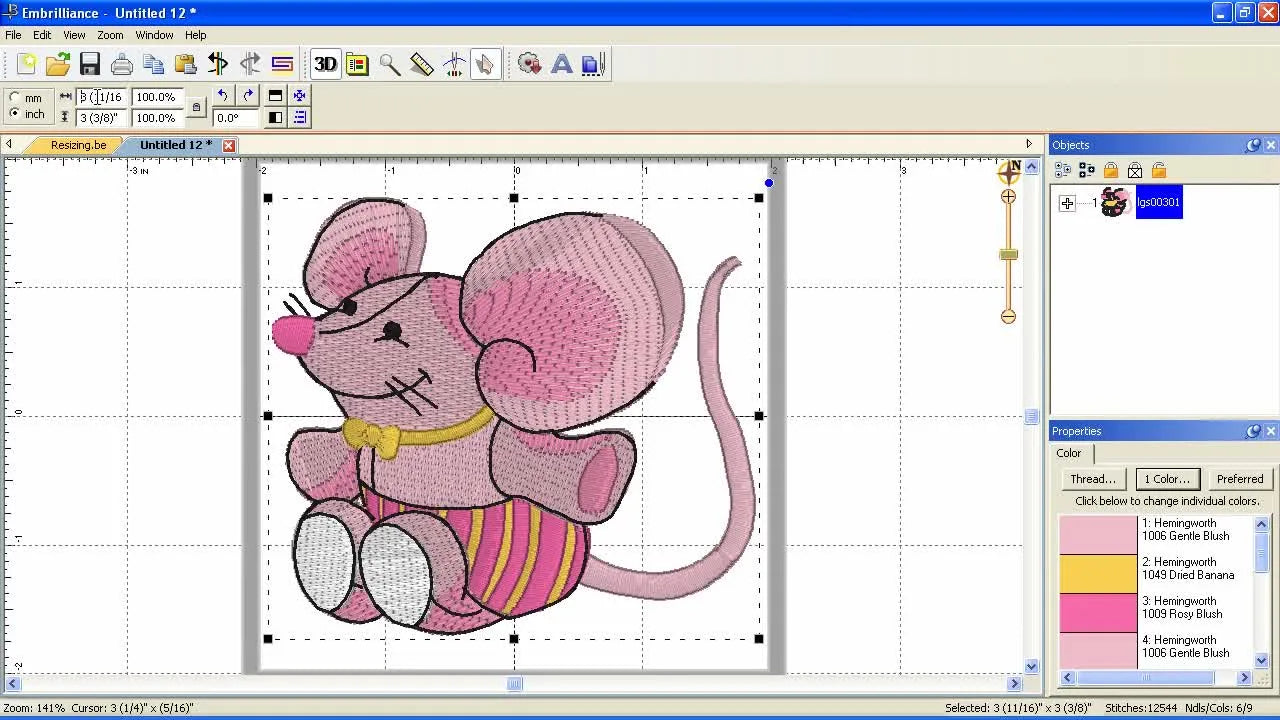Image resolution: width=1280 pixels, height=720 pixels.
Task: Pin the Properties panel
Action: coord(1253,431)
